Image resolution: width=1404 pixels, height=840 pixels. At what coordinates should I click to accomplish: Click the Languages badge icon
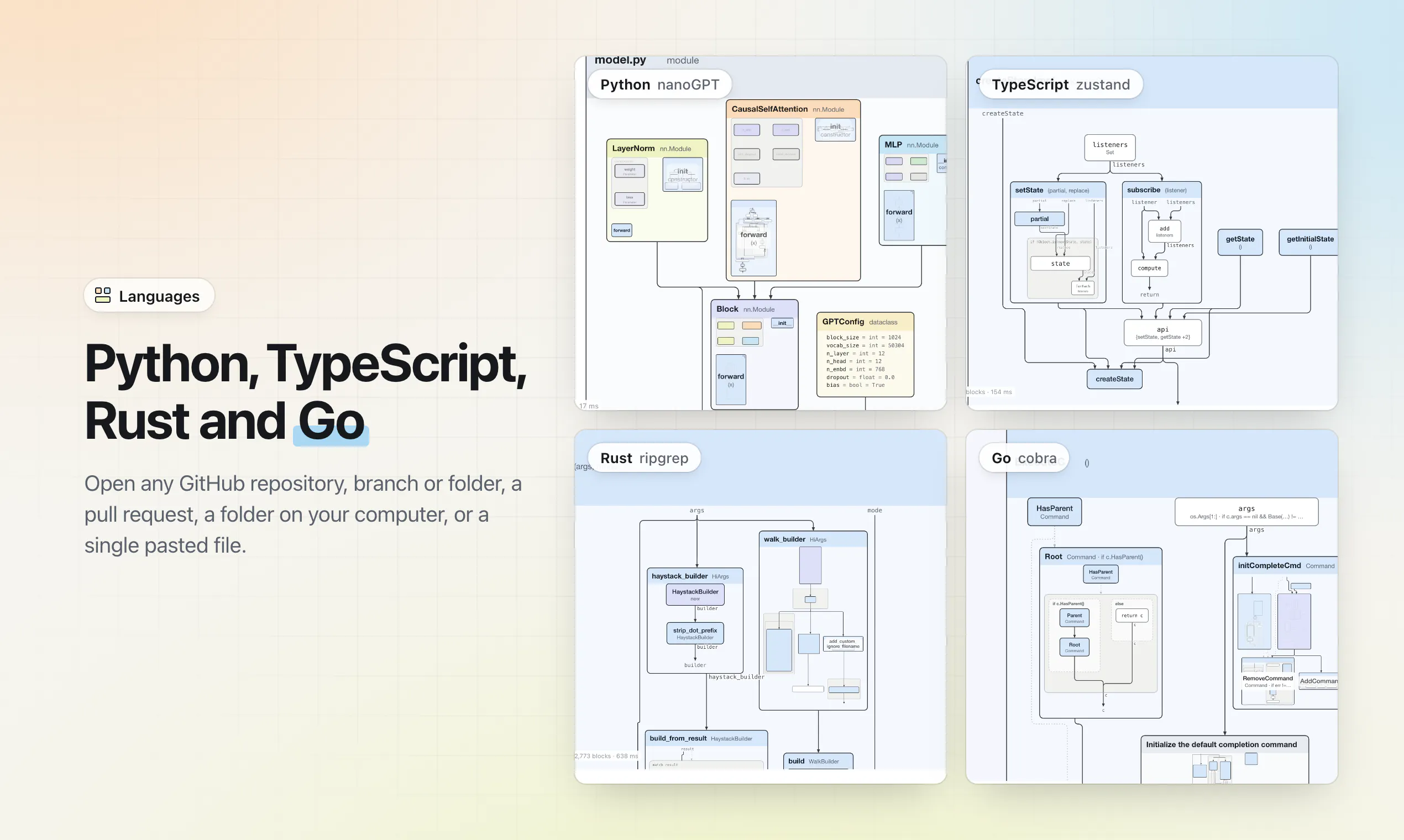click(102, 295)
